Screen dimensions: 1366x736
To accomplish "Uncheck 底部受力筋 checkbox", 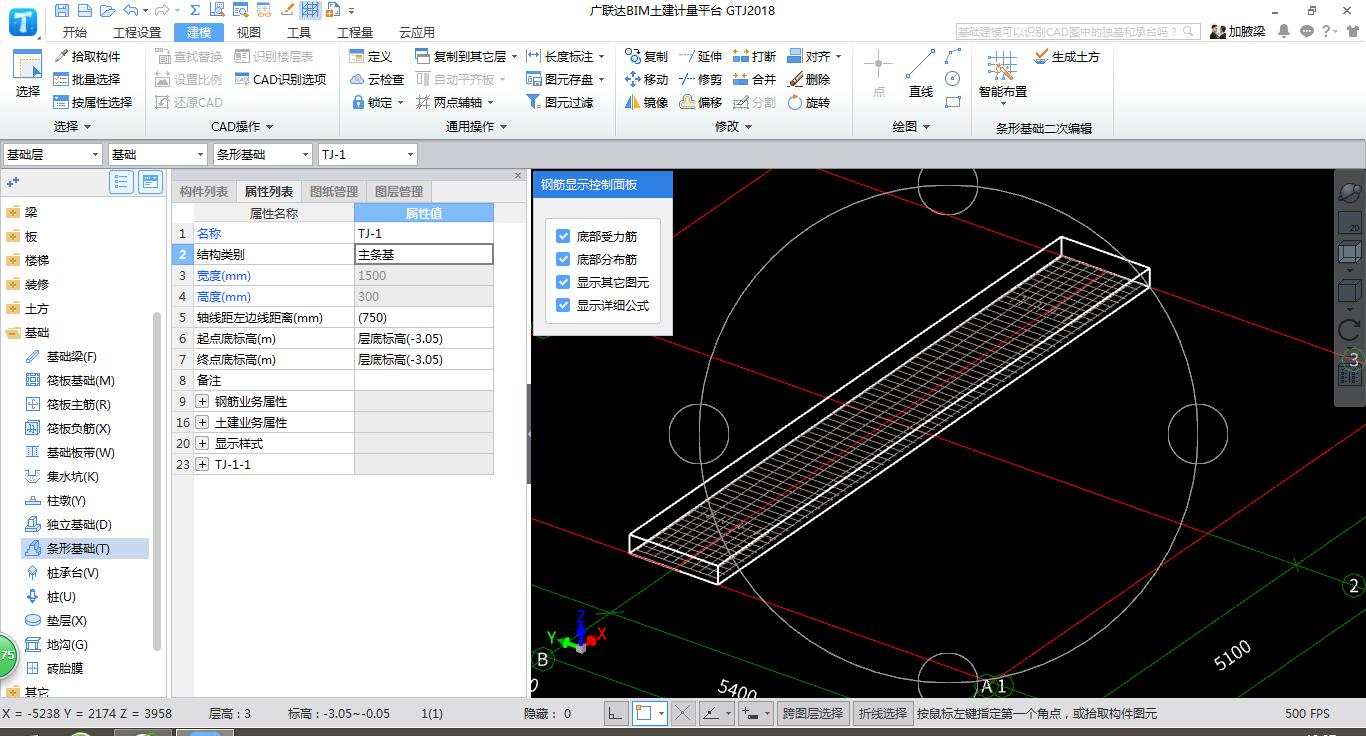I will click(x=563, y=237).
